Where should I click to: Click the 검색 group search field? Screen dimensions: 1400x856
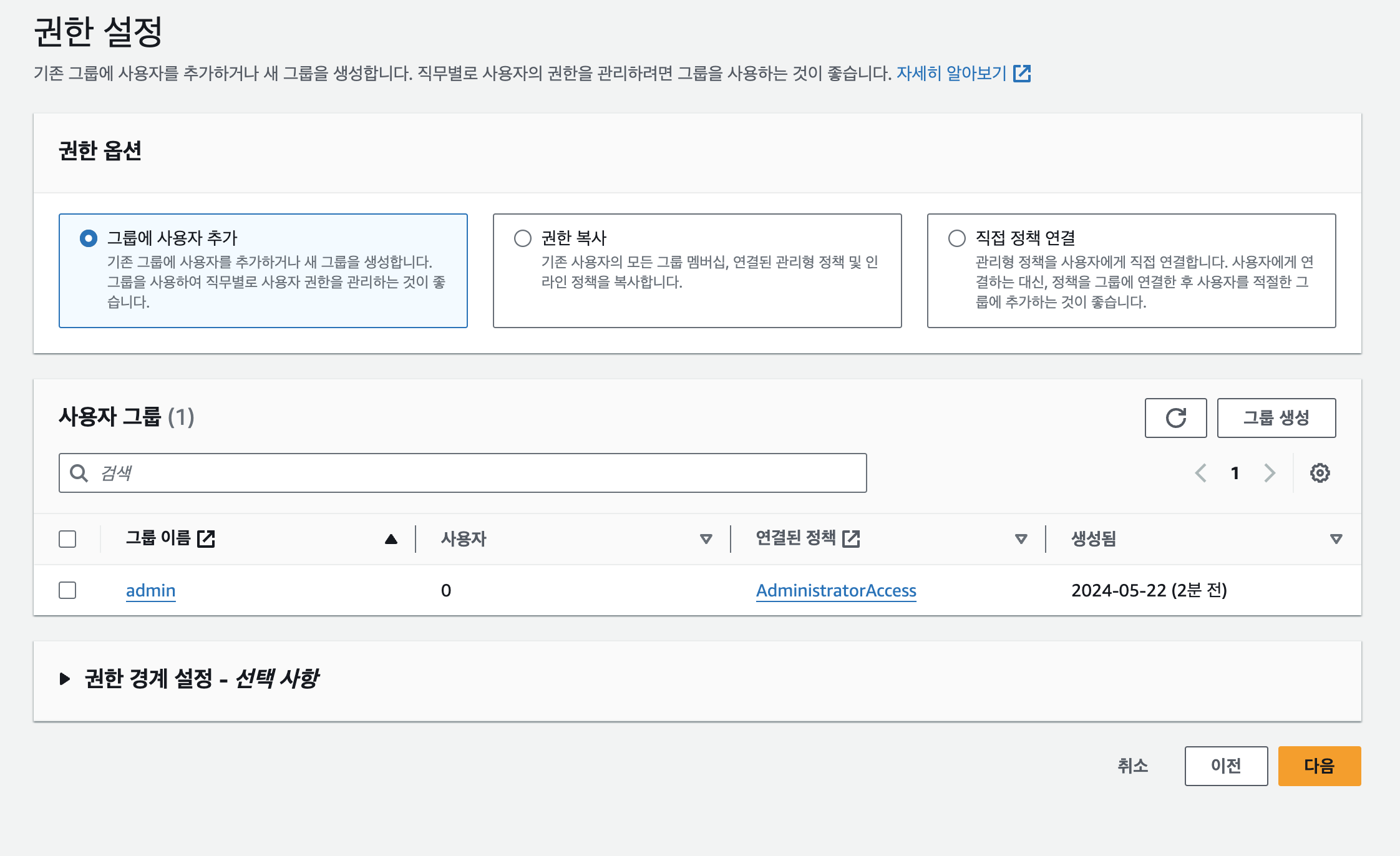coord(474,473)
